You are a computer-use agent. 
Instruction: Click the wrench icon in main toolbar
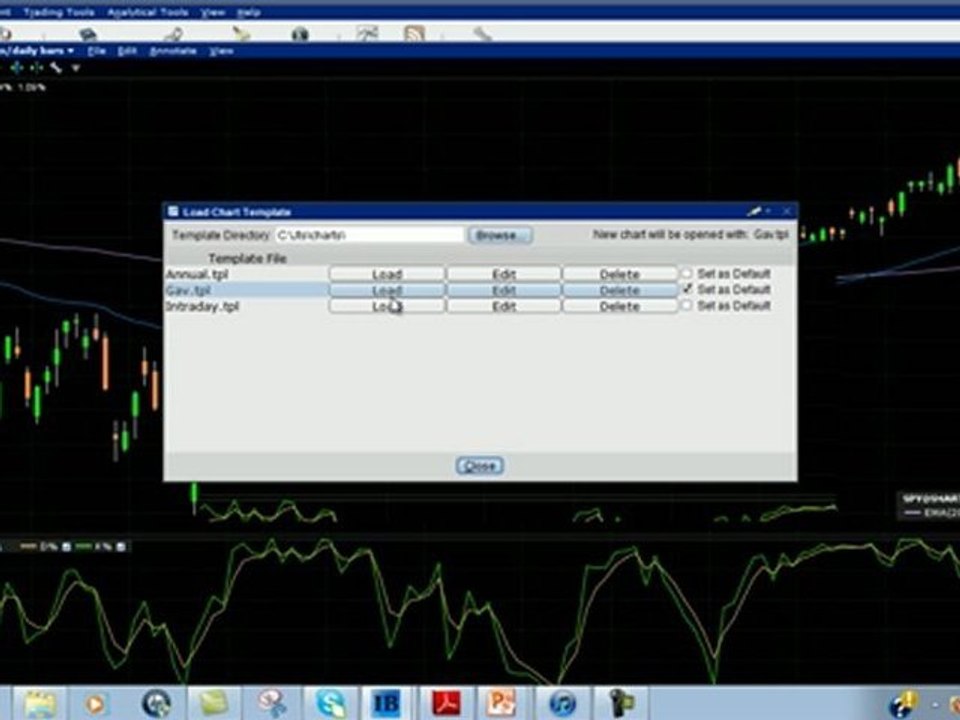click(x=482, y=34)
